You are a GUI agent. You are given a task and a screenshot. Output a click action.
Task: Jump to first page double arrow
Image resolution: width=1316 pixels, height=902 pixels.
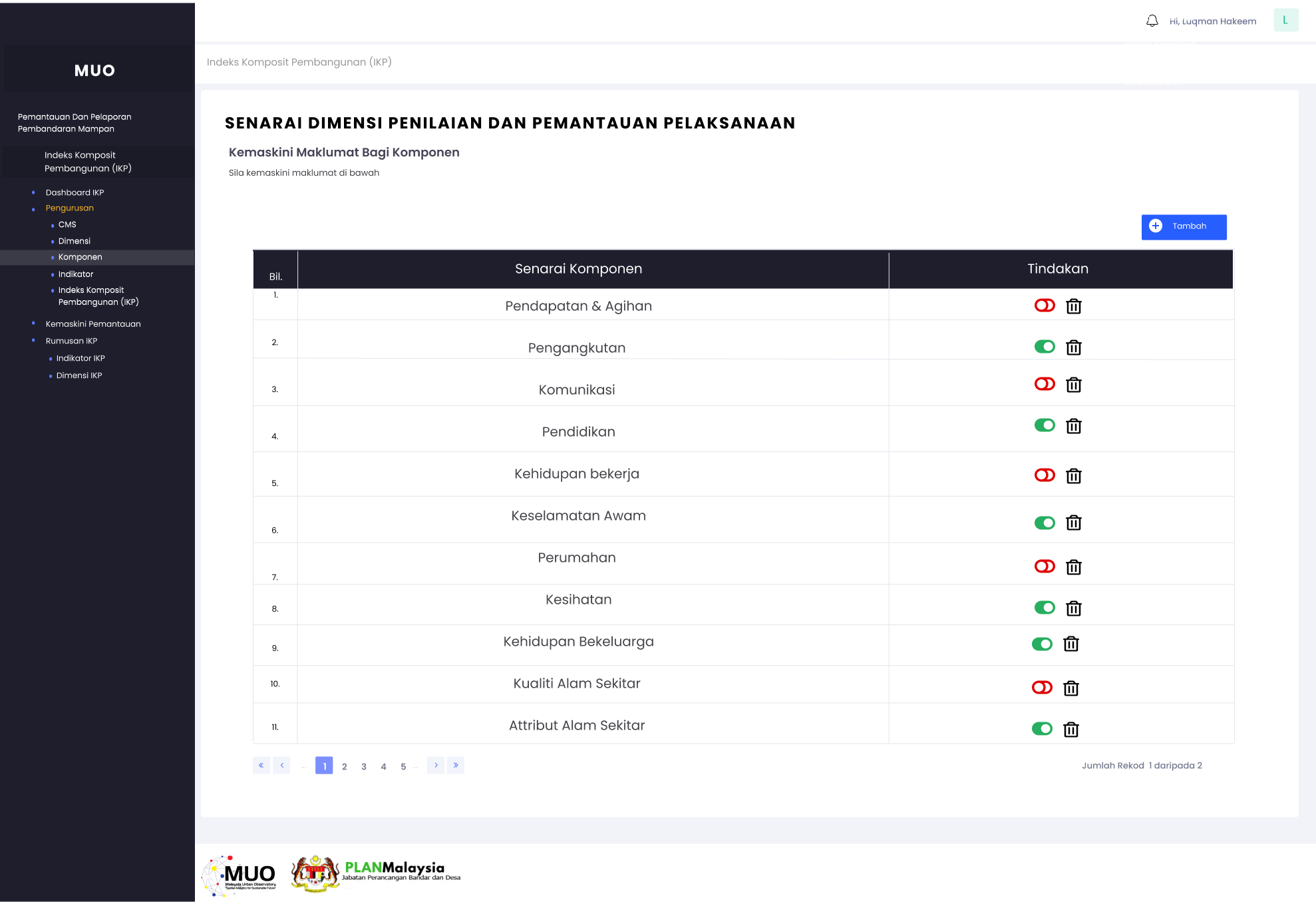pos(261,766)
